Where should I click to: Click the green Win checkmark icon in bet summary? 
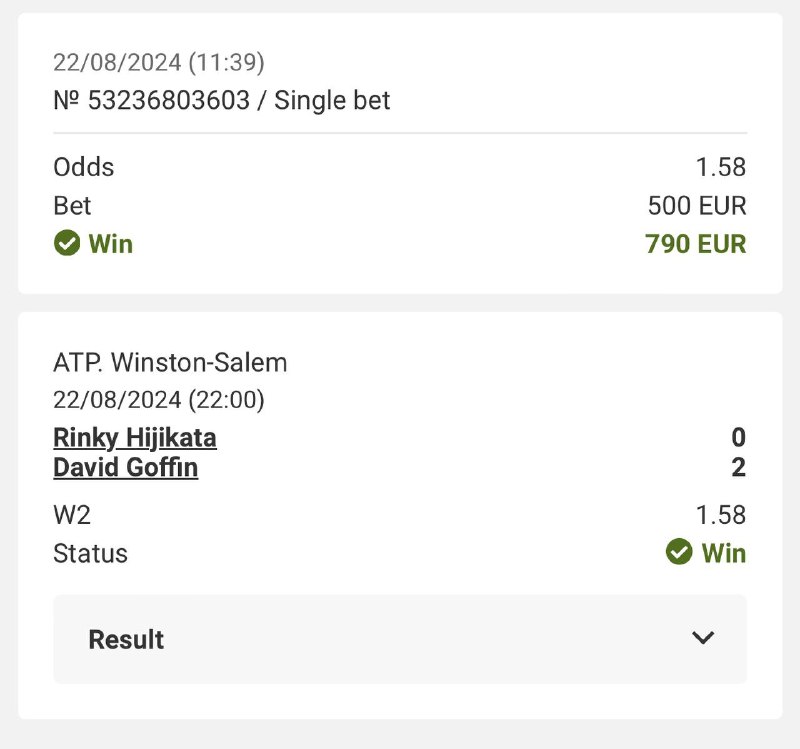point(67,243)
